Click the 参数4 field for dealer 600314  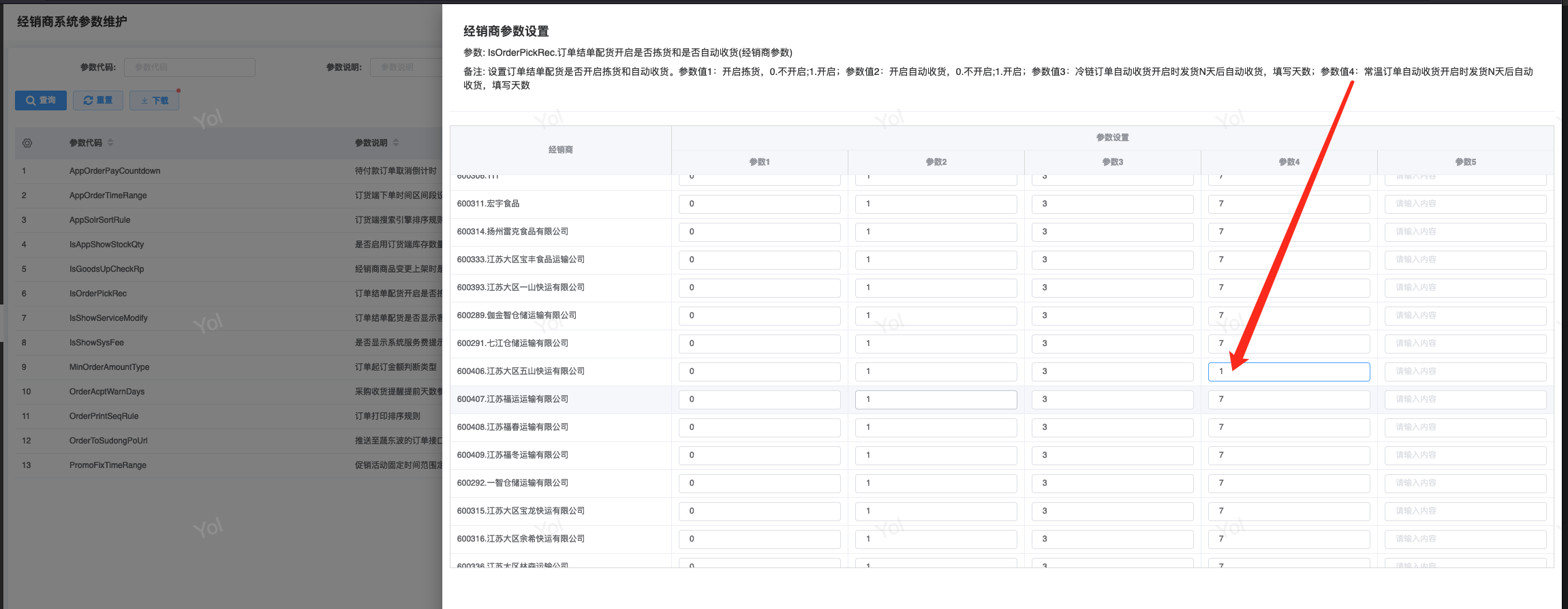1289,232
